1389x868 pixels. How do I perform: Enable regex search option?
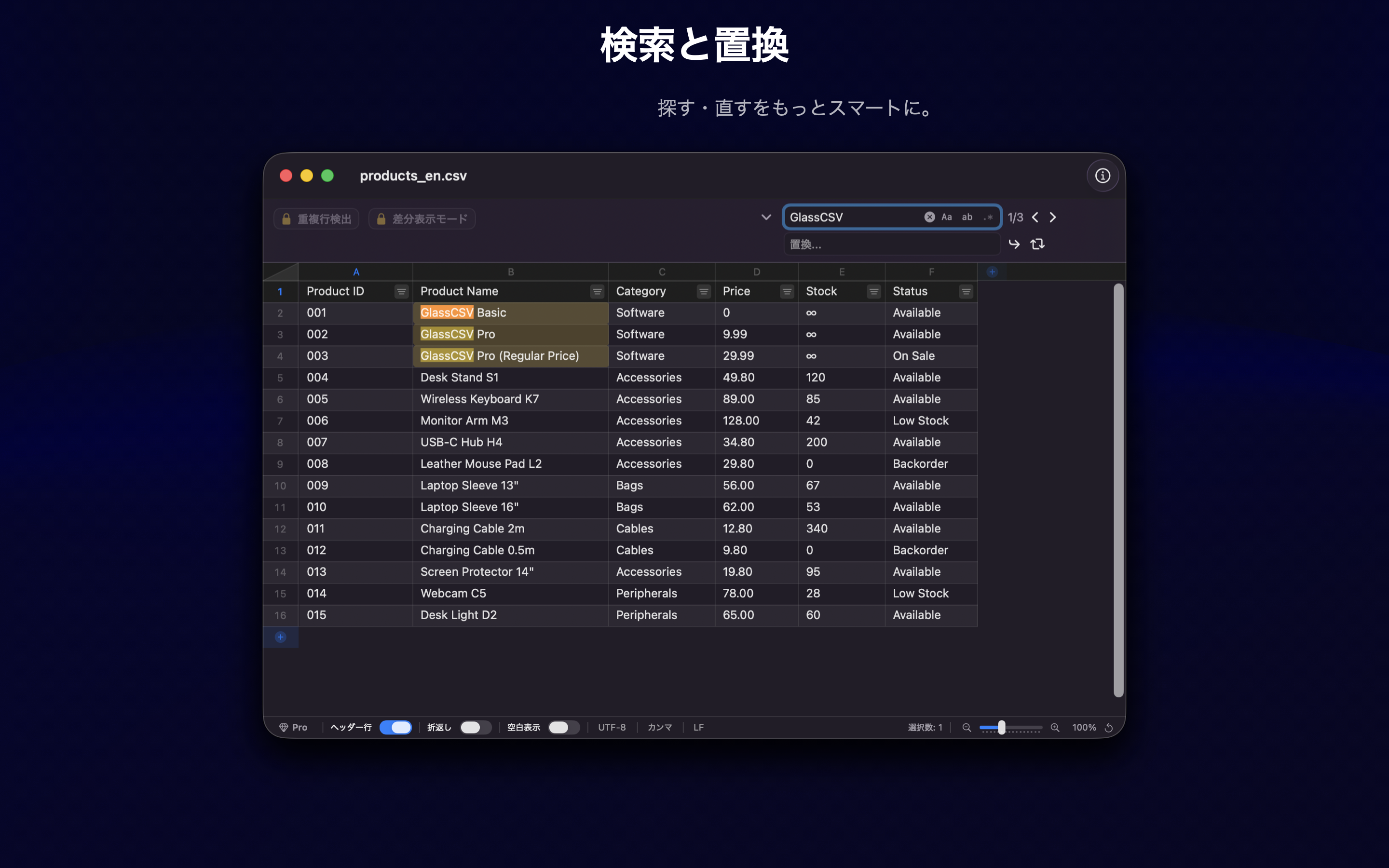pos(988,217)
